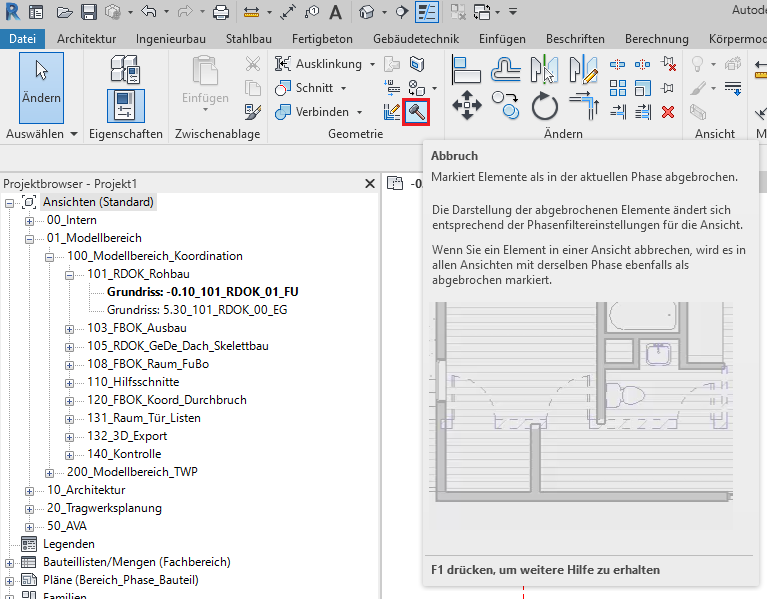Open the Datei tab
767x599 pixels.
(21, 39)
